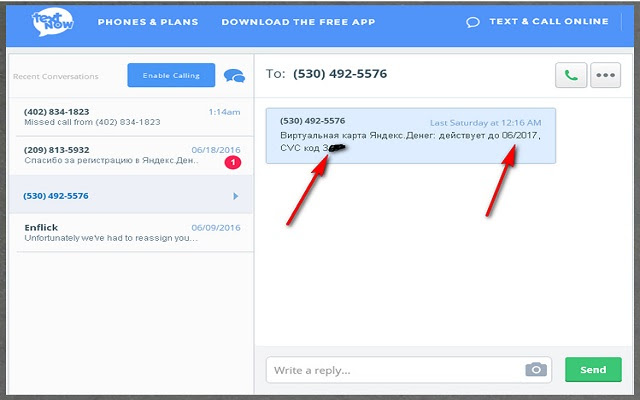This screenshot has height=400, width=640.
Task: Click the Recent Conversations label
Action: (56, 76)
